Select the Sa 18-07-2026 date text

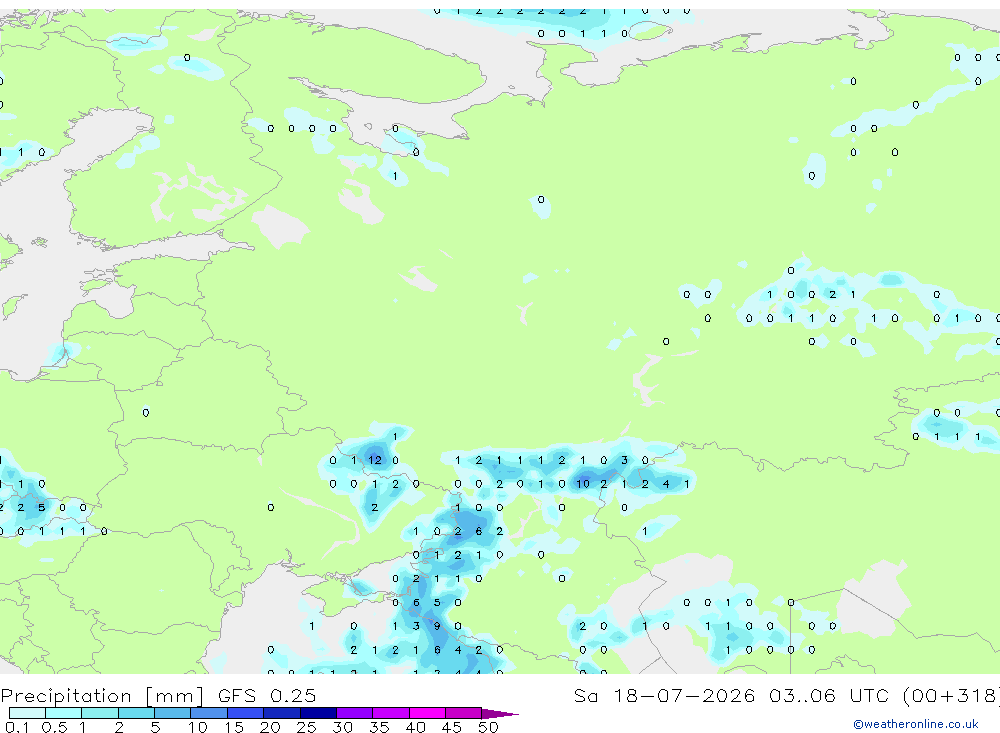(664, 695)
